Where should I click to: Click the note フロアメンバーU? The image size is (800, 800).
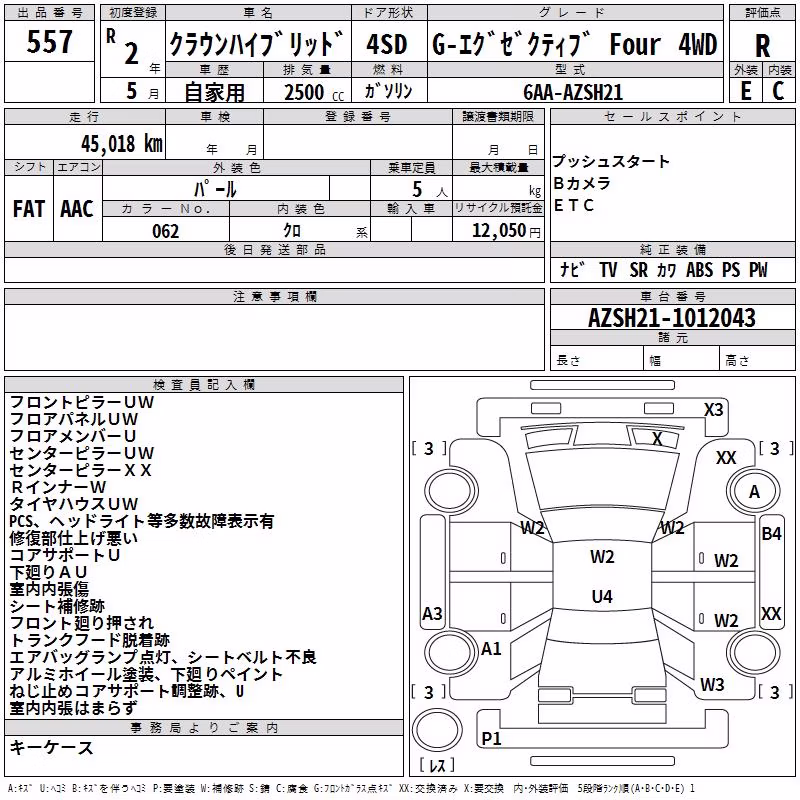(73, 436)
